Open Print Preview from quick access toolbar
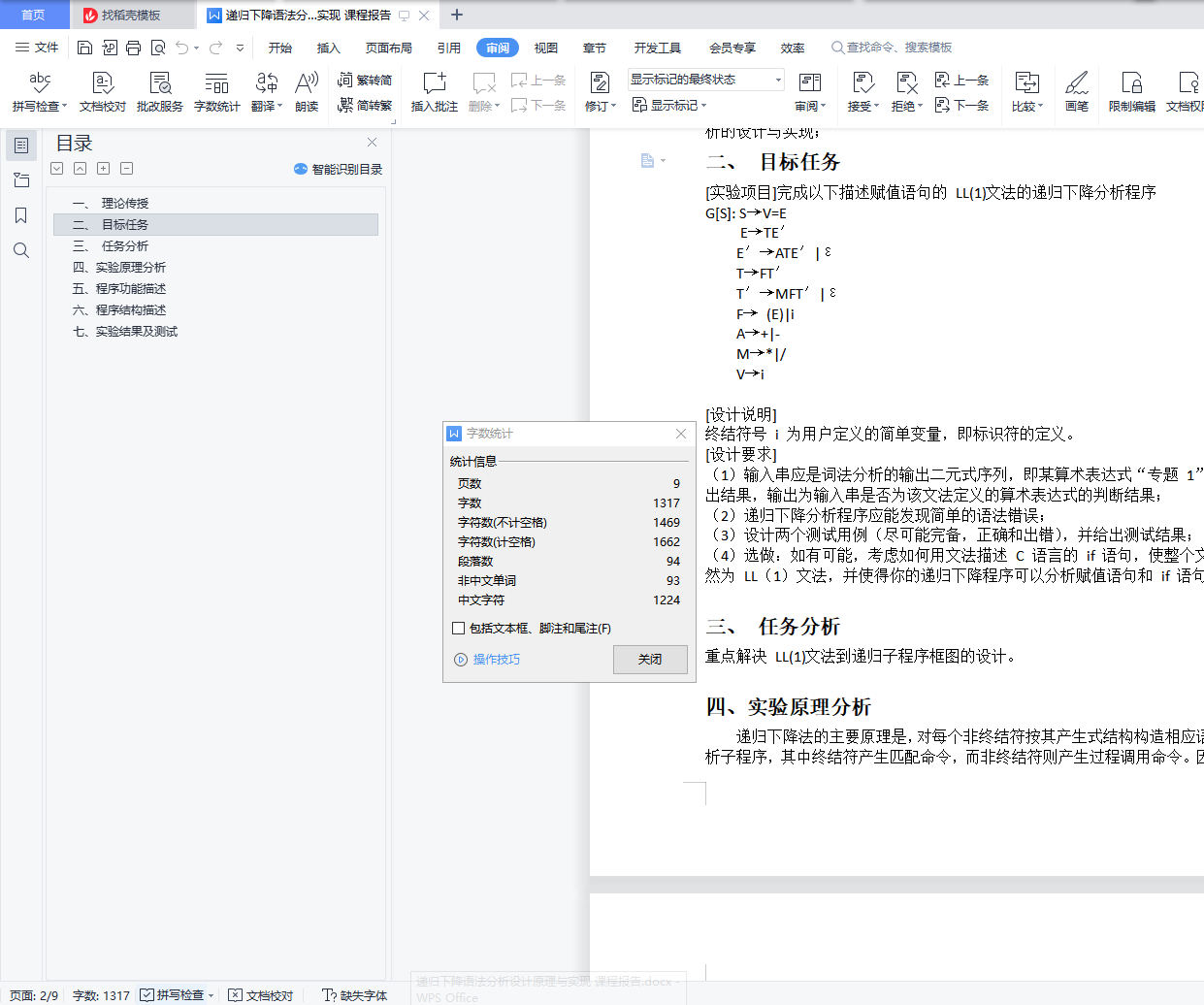The height and width of the screenshot is (1005, 1204). (x=157, y=48)
